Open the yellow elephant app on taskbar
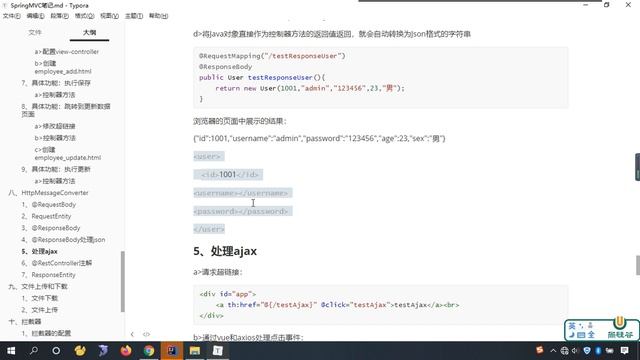Viewport: 640px width, 360px height. coord(80,351)
